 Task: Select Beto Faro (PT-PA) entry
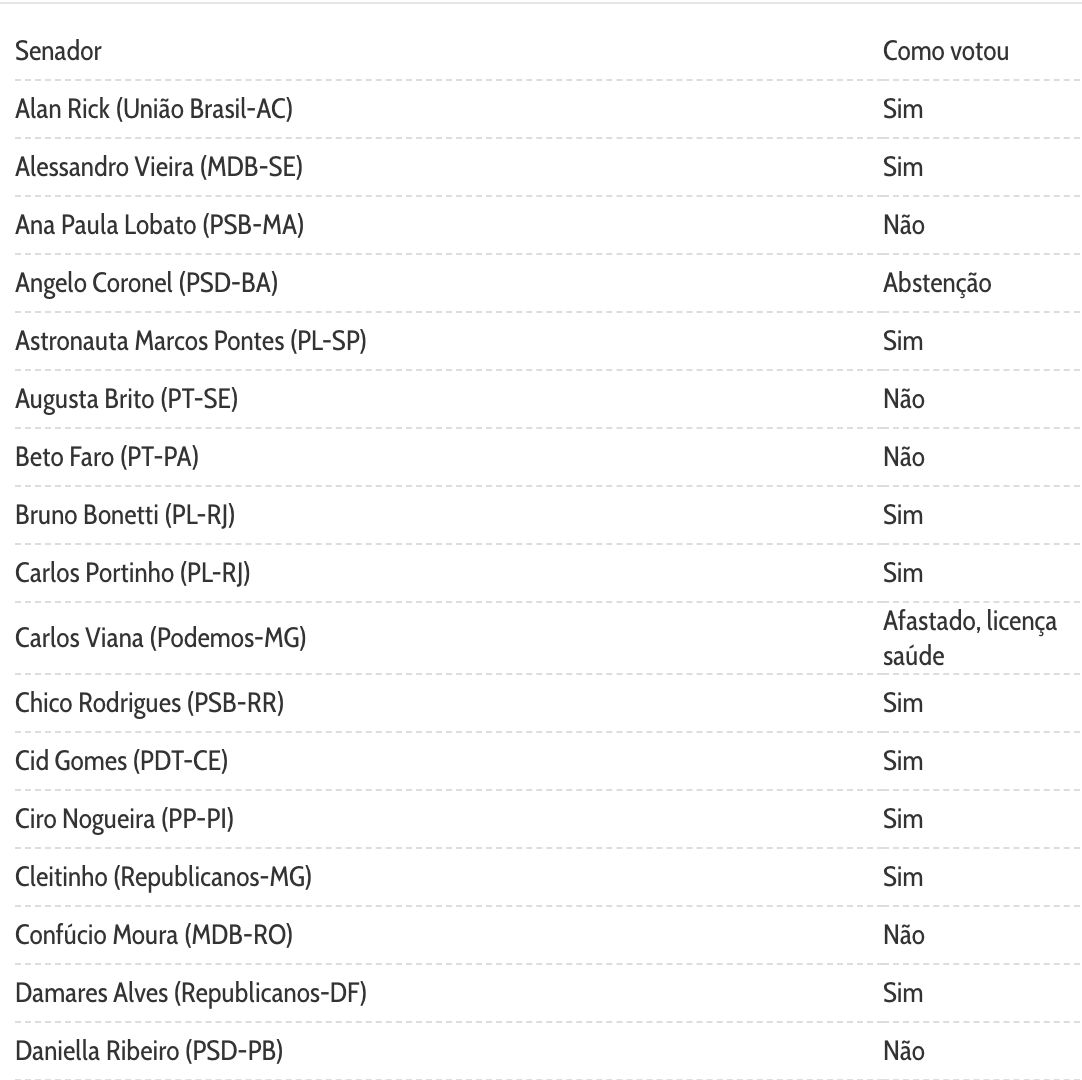pyautogui.click(x=107, y=457)
